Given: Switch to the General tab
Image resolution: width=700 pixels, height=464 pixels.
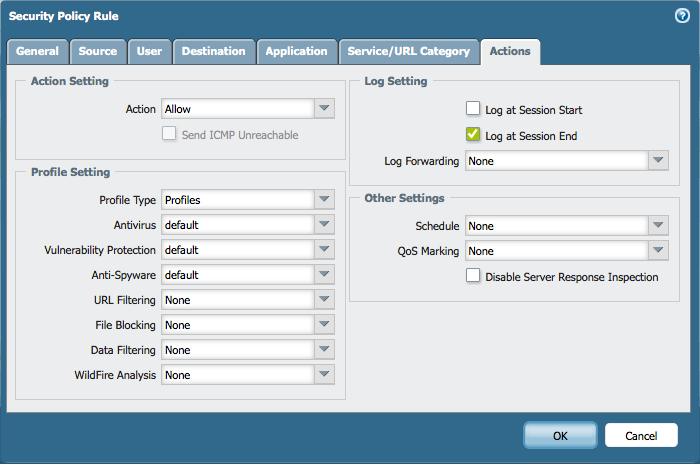Looking at the screenshot, I should point(38,52).
